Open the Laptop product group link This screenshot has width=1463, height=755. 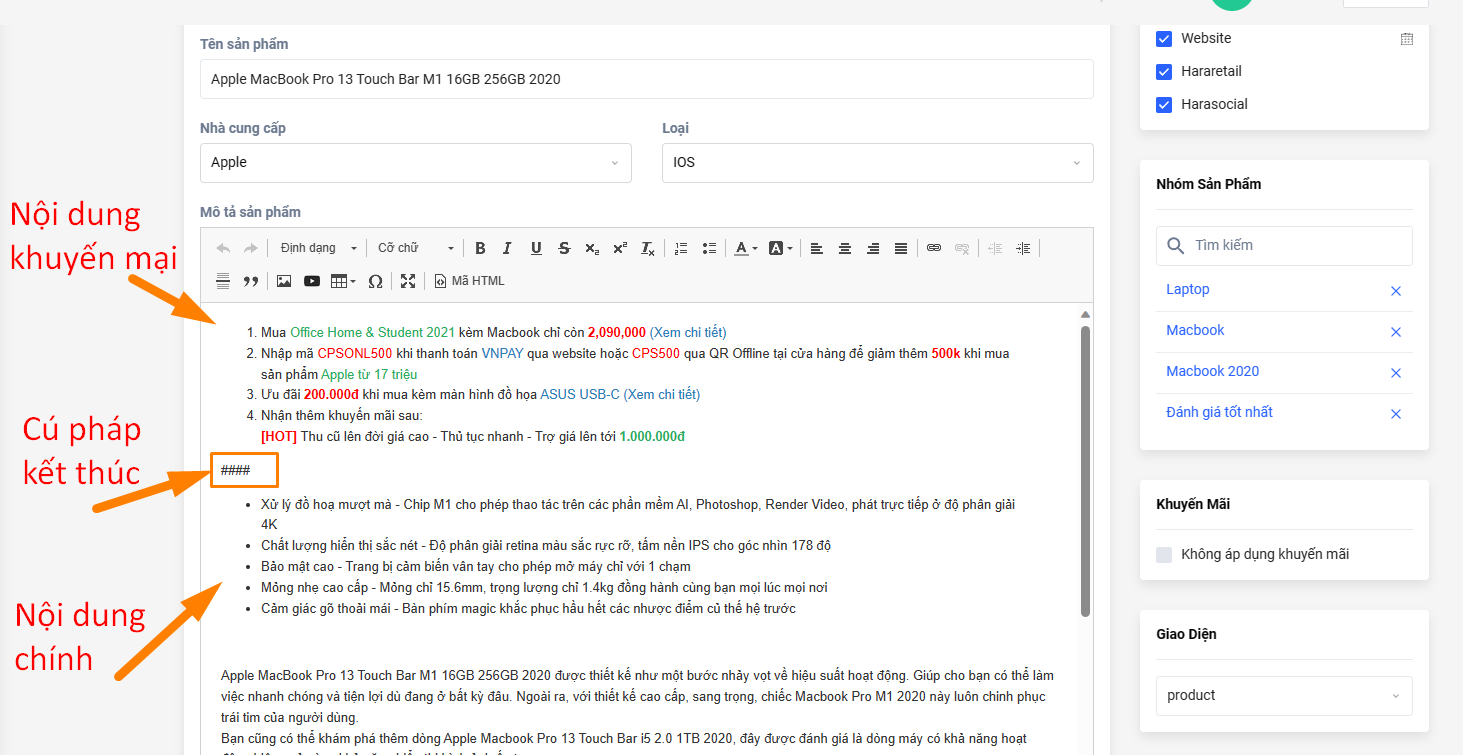point(1188,289)
